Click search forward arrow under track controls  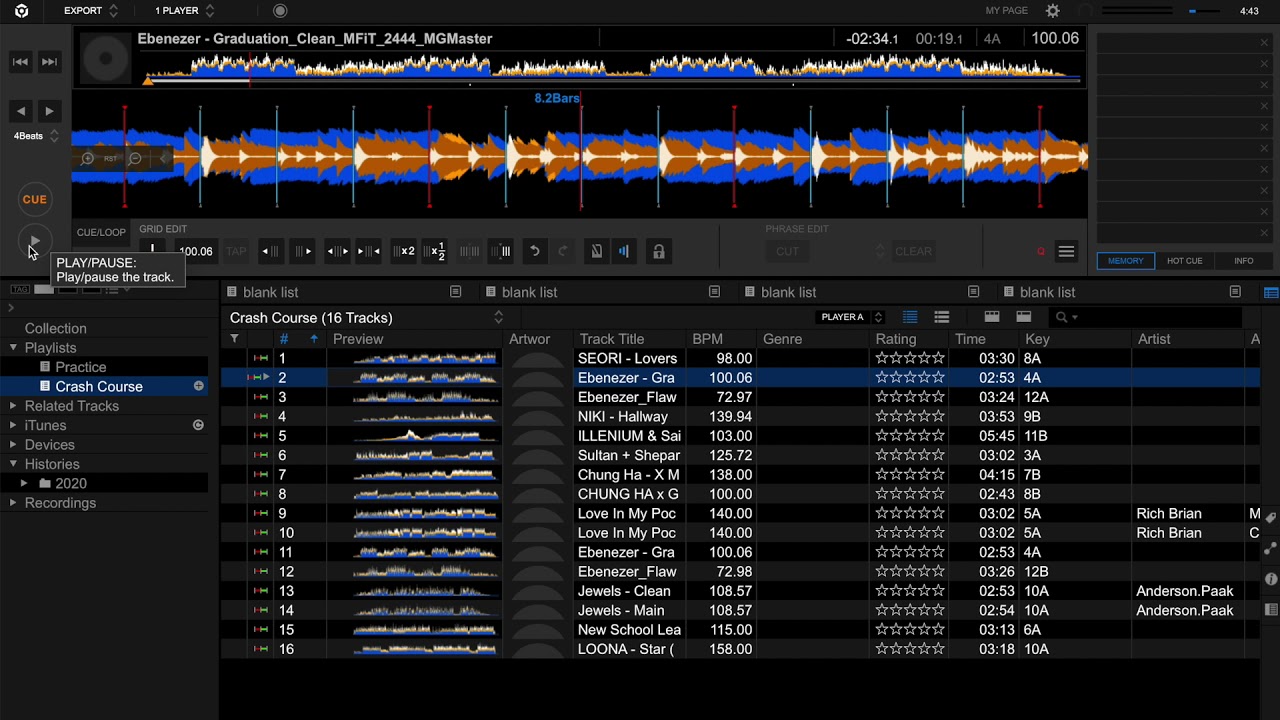[49, 111]
